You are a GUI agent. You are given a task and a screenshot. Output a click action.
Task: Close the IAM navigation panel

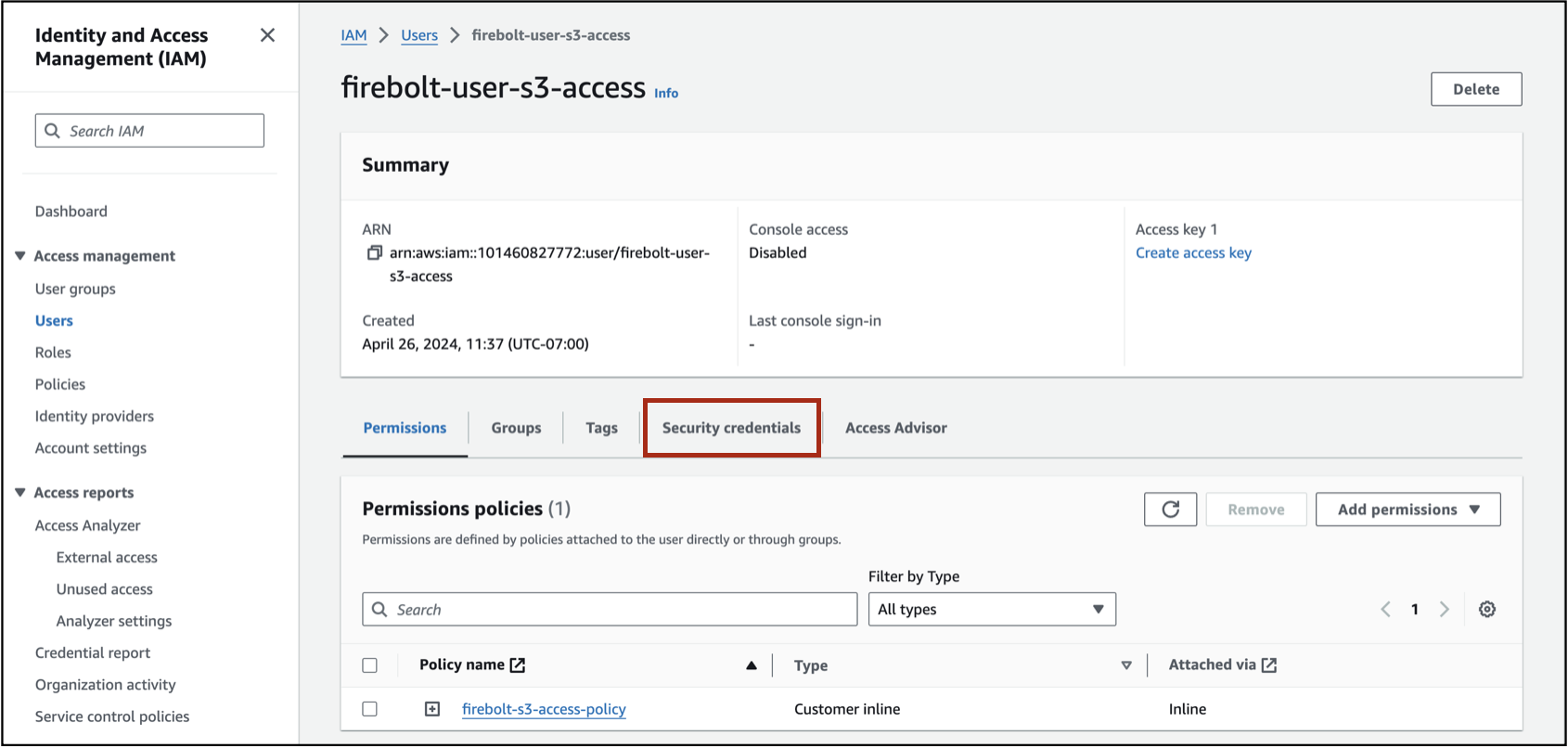tap(267, 35)
